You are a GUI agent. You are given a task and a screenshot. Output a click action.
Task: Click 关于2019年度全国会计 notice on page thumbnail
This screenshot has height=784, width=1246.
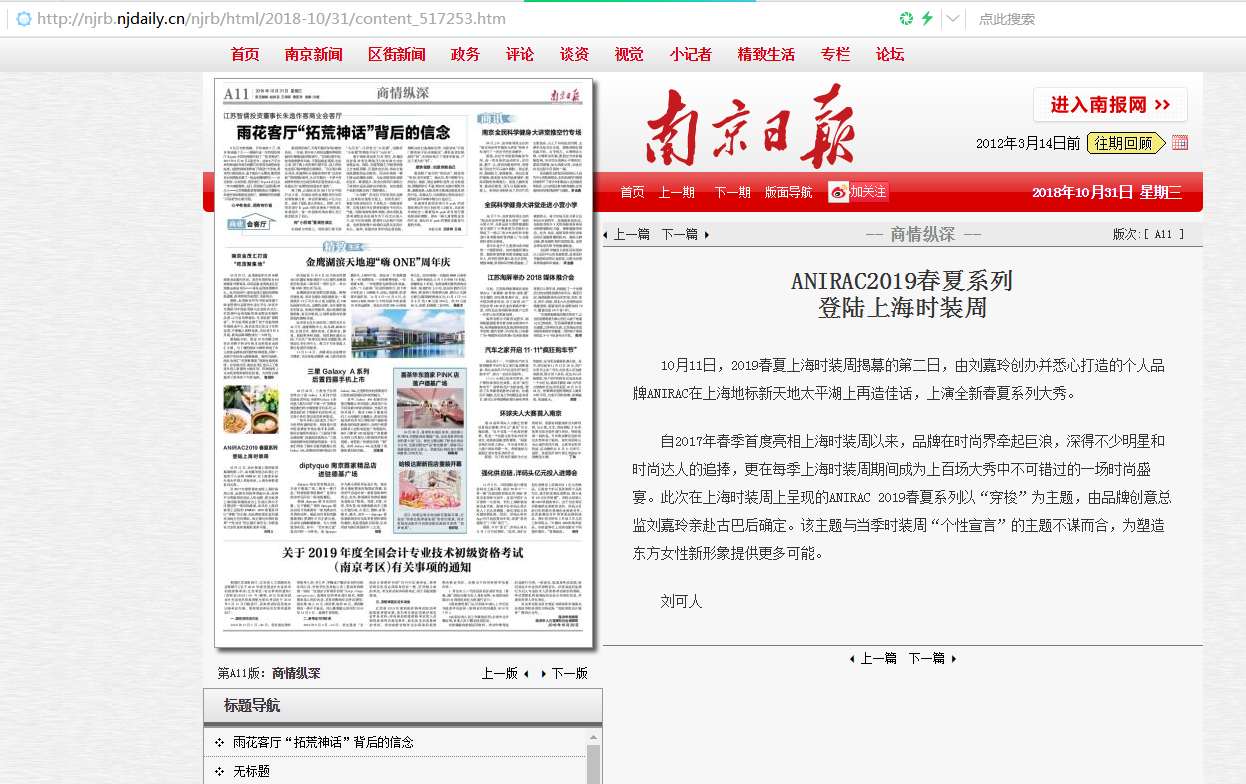pyautogui.click(x=402, y=558)
